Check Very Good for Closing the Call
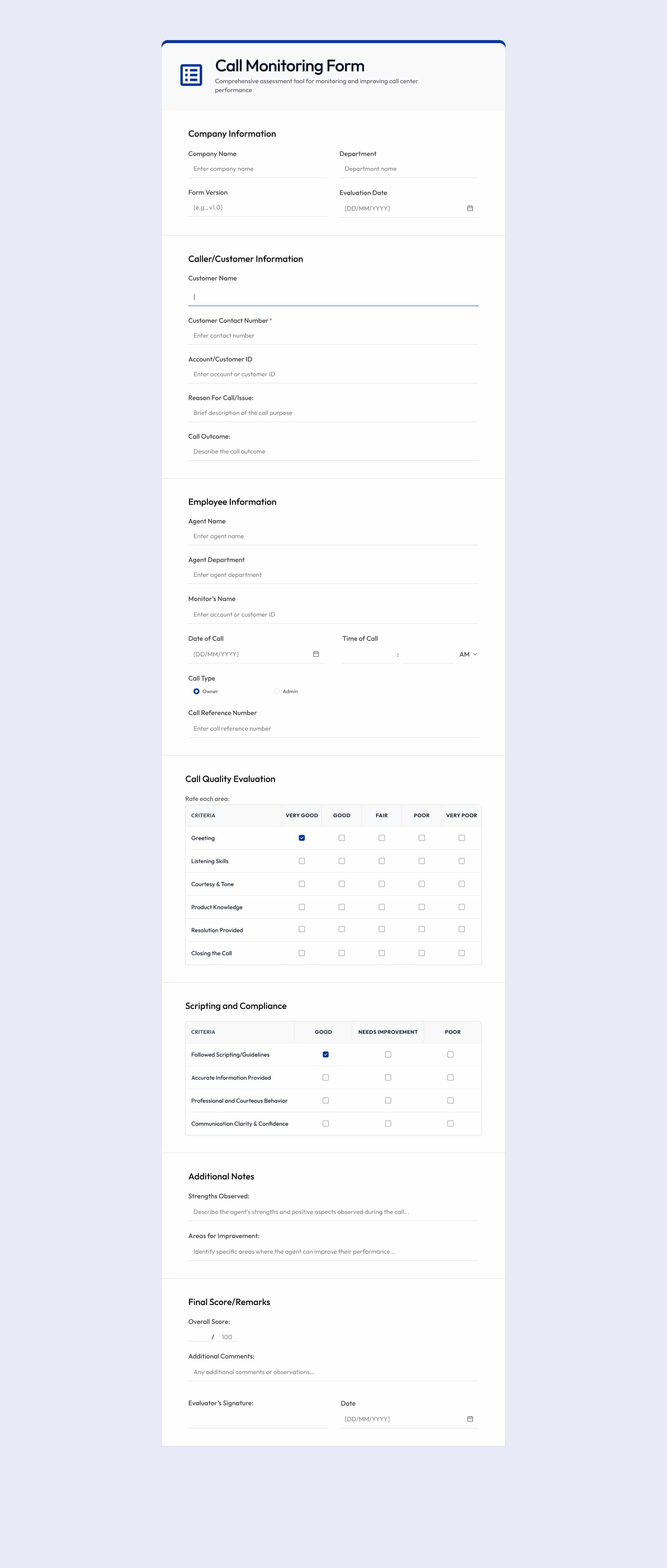 click(302, 953)
